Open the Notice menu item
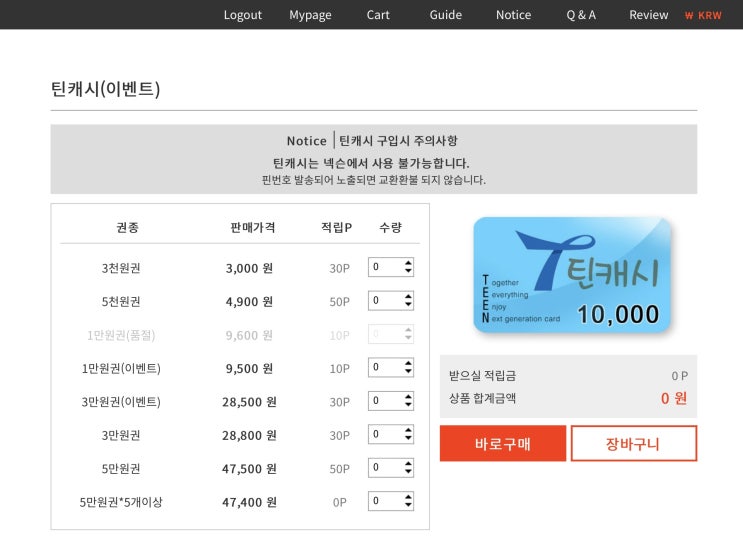Image resolution: width=743 pixels, height=541 pixels. (514, 15)
